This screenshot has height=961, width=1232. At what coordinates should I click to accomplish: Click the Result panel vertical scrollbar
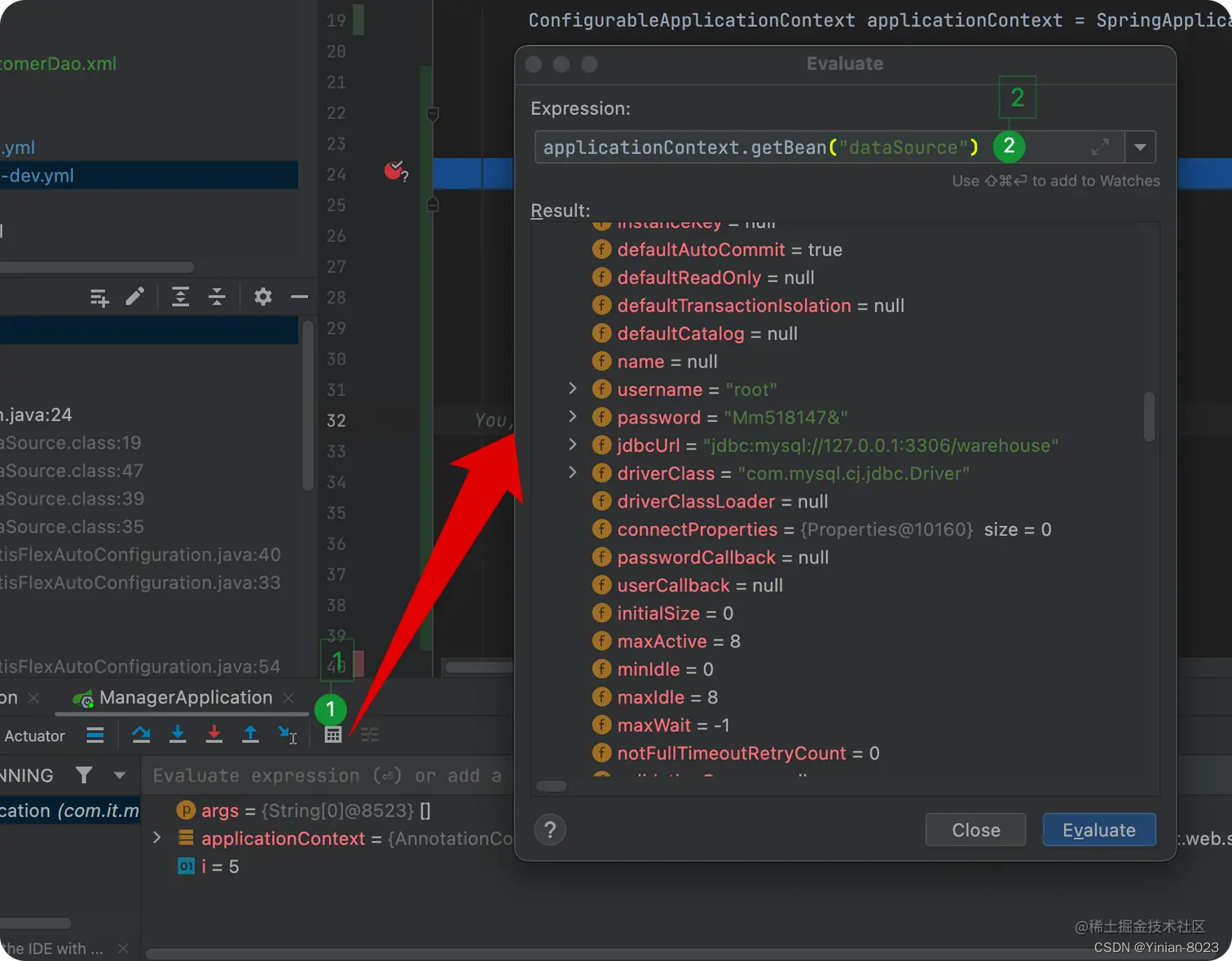click(x=1150, y=416)
